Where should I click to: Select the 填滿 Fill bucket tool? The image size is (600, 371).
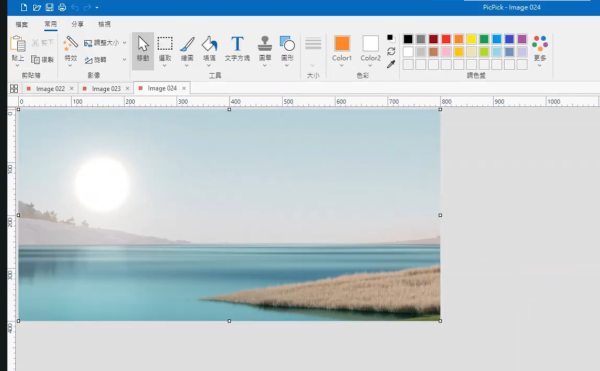pos(209,44)
